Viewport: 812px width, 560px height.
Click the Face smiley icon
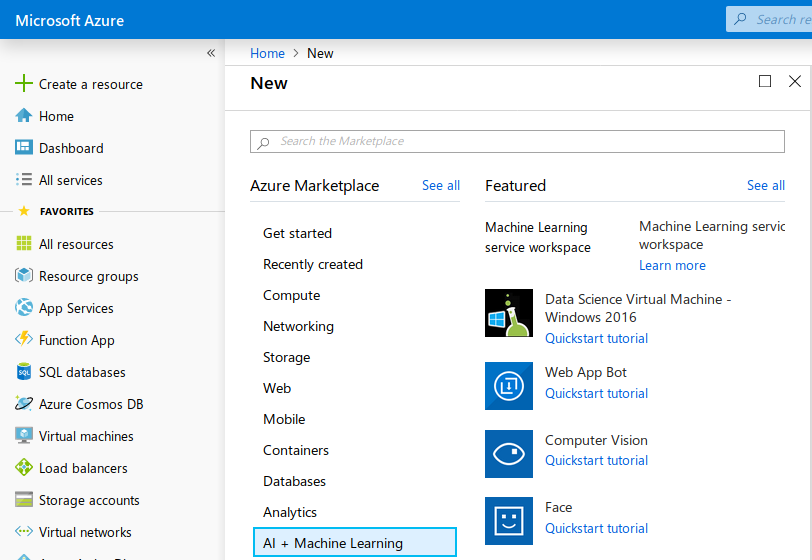point(509,521)
